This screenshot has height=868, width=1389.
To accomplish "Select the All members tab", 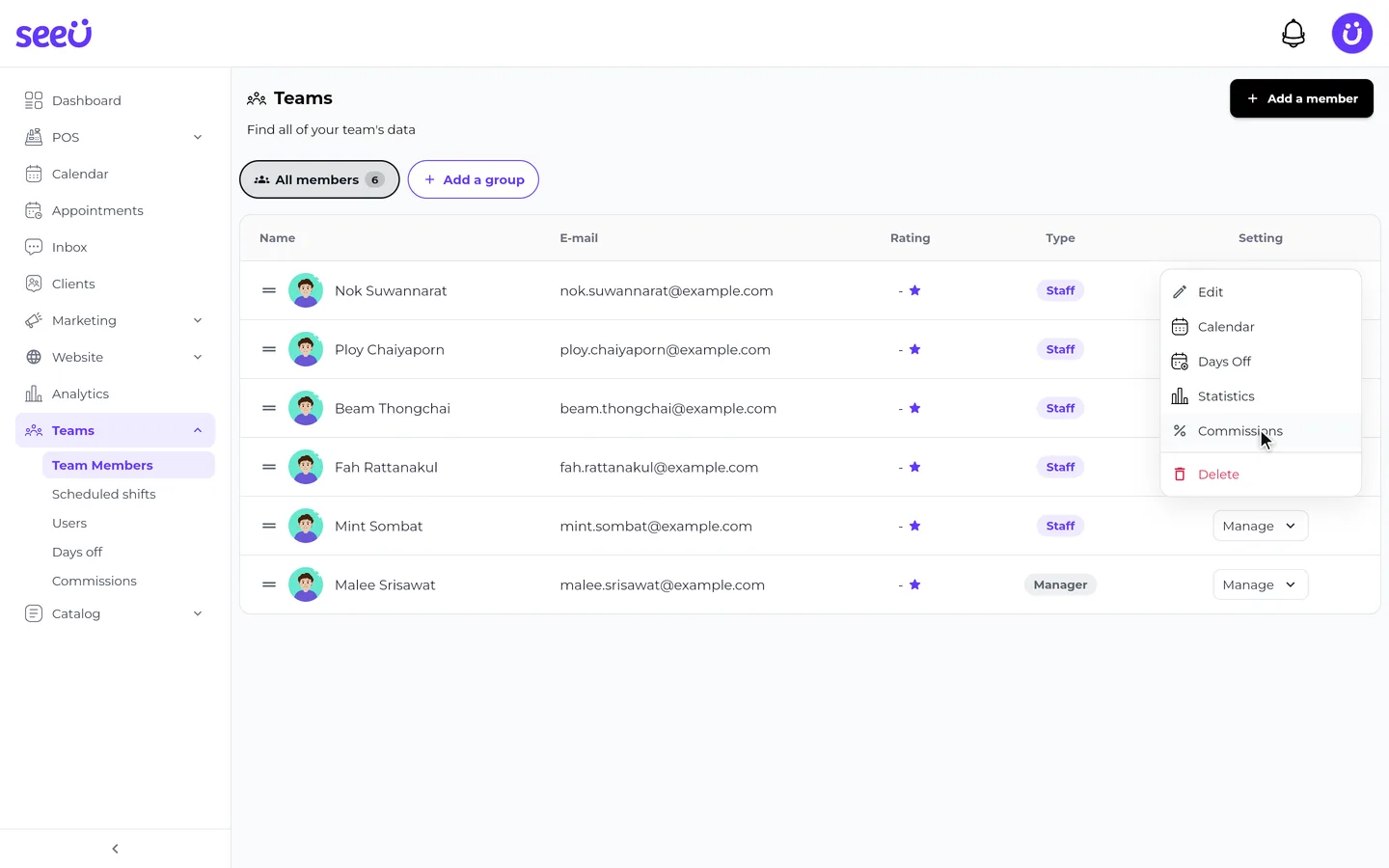I will tap(319, 179).
